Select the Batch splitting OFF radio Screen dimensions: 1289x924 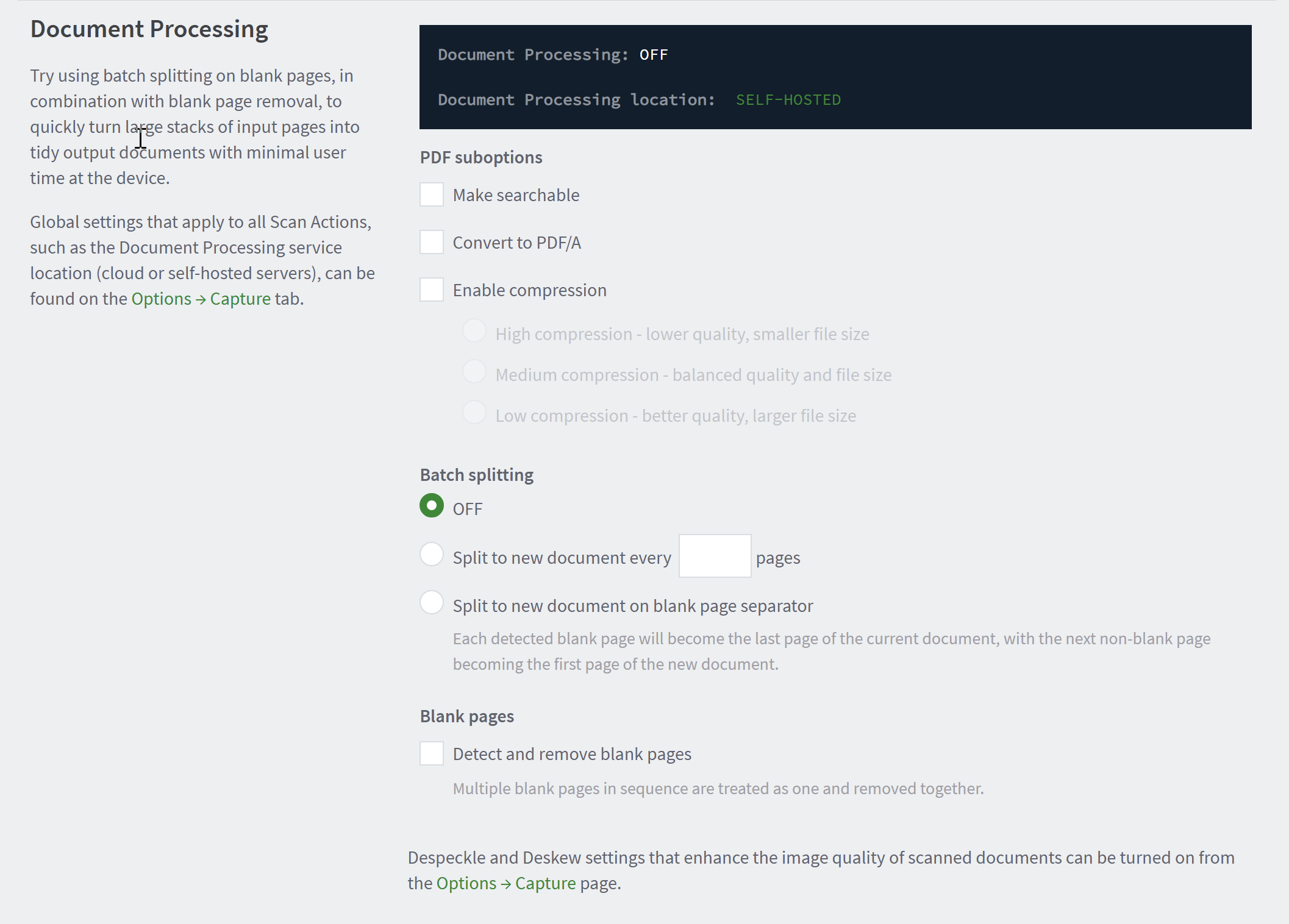[432, 506]
